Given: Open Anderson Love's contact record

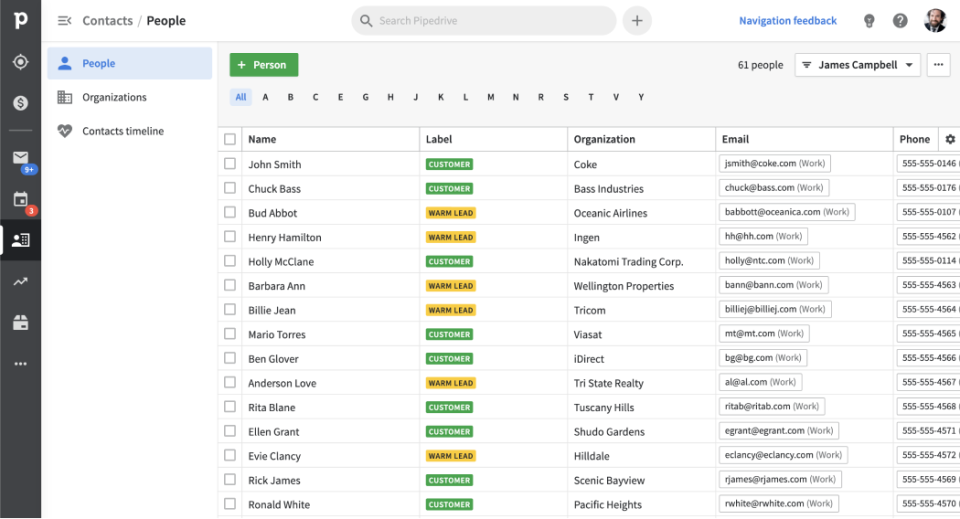Looking at the screenshot, I should 282,383.
